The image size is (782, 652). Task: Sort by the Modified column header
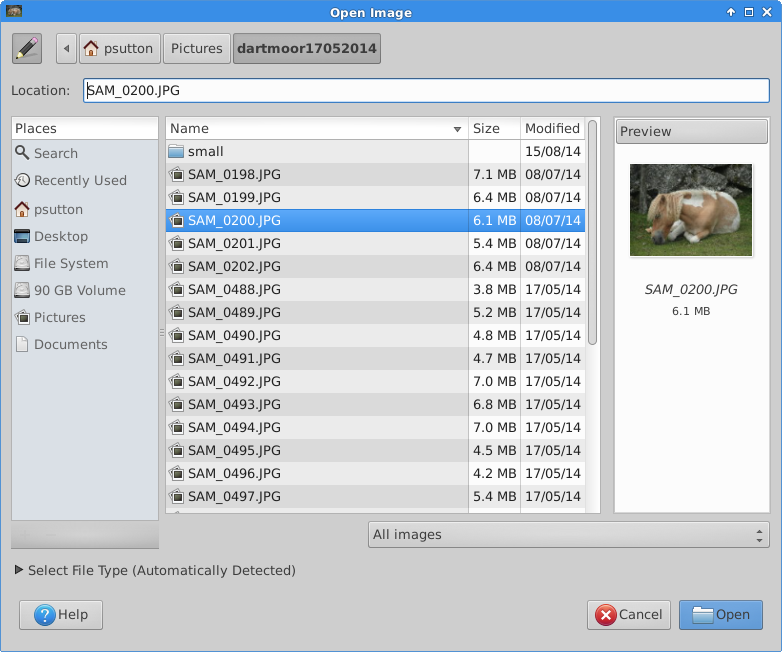click(x=553, y=129)
